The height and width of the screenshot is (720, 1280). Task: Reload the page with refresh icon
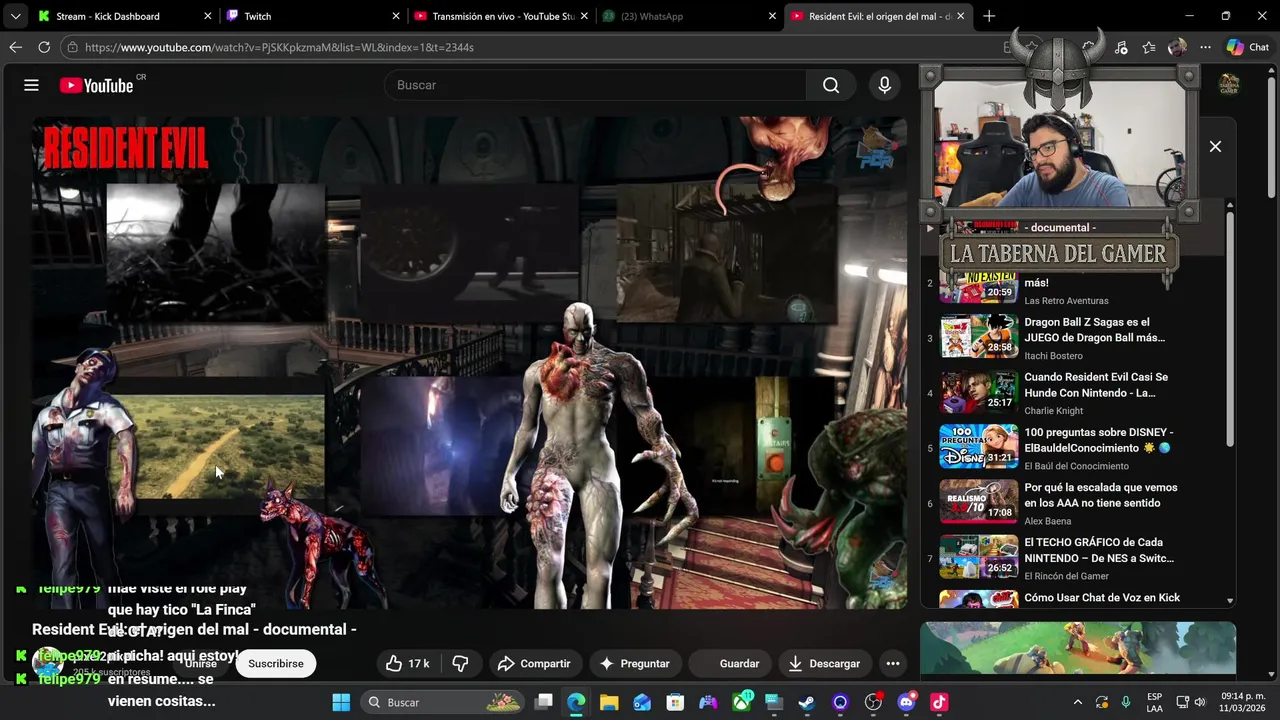(44, 47)
